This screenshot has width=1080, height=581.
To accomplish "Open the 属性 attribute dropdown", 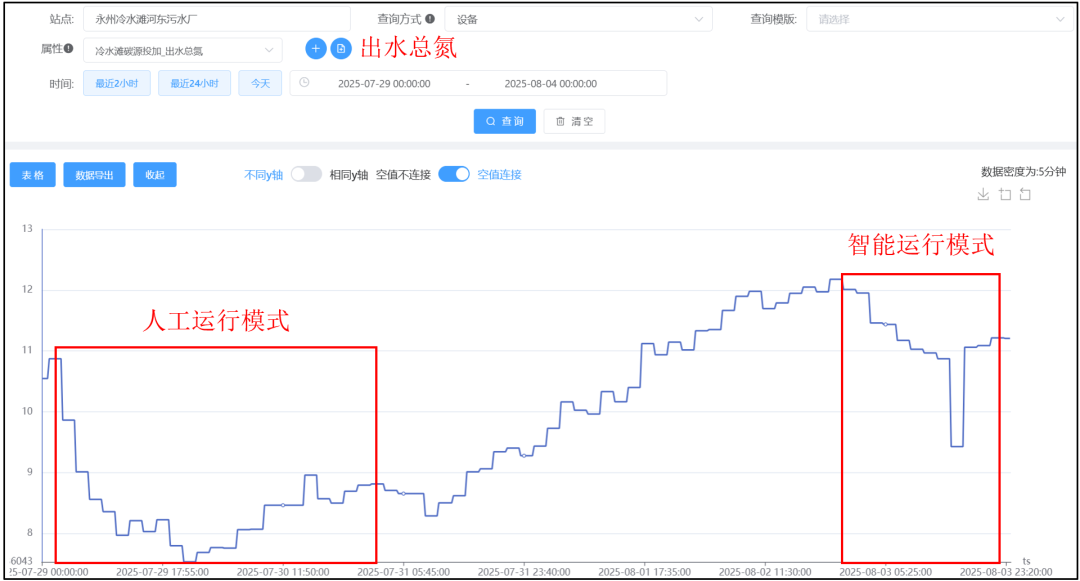I will [x=183, y=50].
